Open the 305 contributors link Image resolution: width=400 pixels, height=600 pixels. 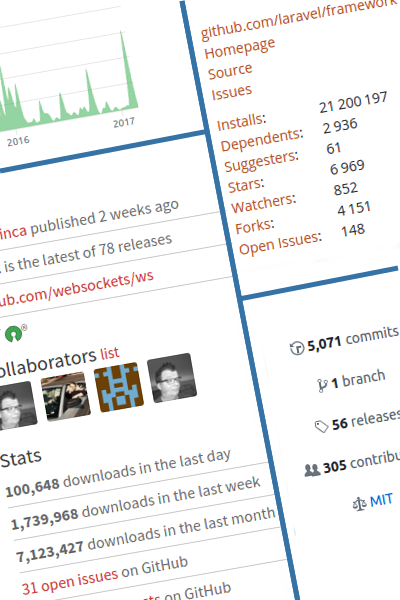[x=361, y=463]
